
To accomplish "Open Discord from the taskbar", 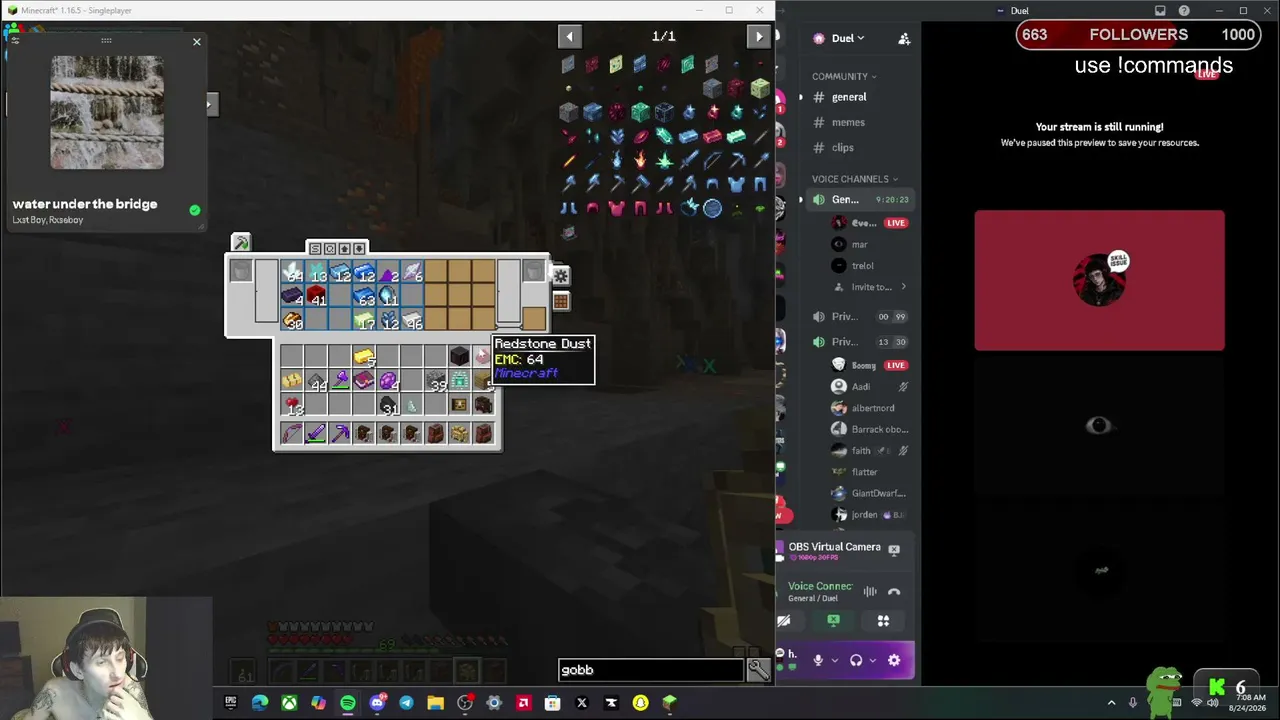I will (377, 703).
